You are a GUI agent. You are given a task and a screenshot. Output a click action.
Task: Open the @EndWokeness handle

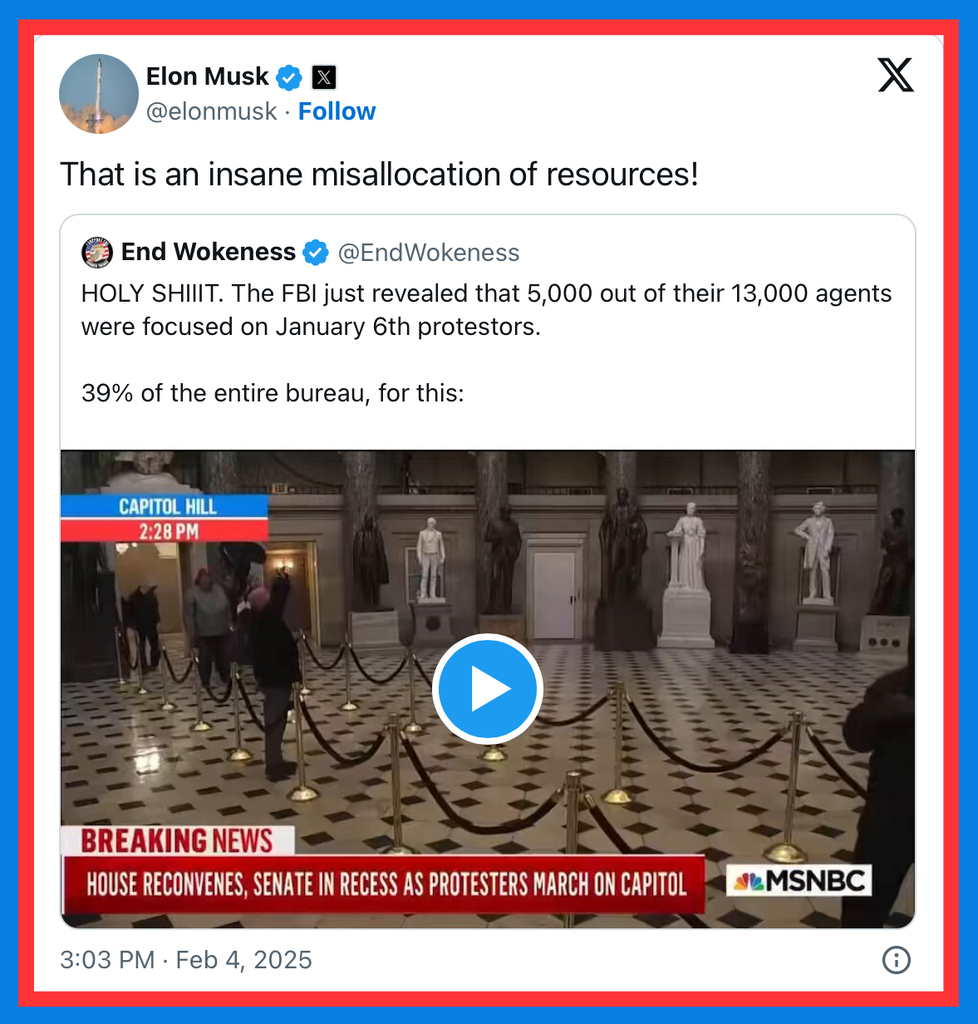428,253
